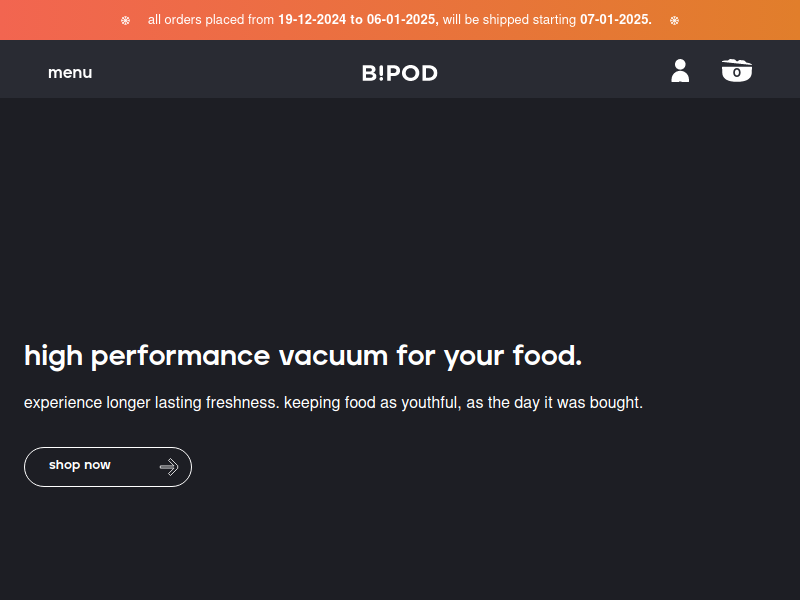Screen dimensions: 800x600
Task: Click the B!POD logo
Action: pyautogui.click(x=399, y=73)
